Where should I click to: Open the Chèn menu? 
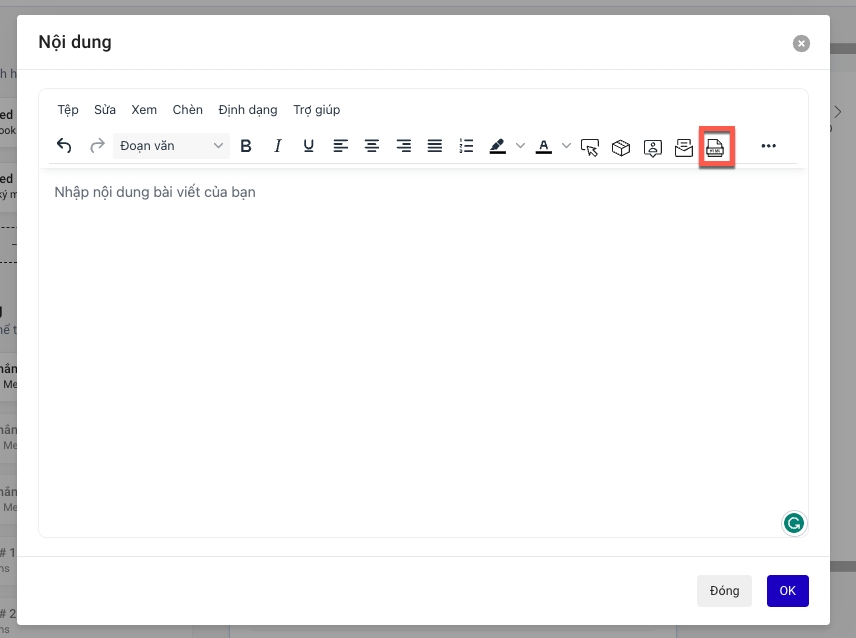point(187,110)
